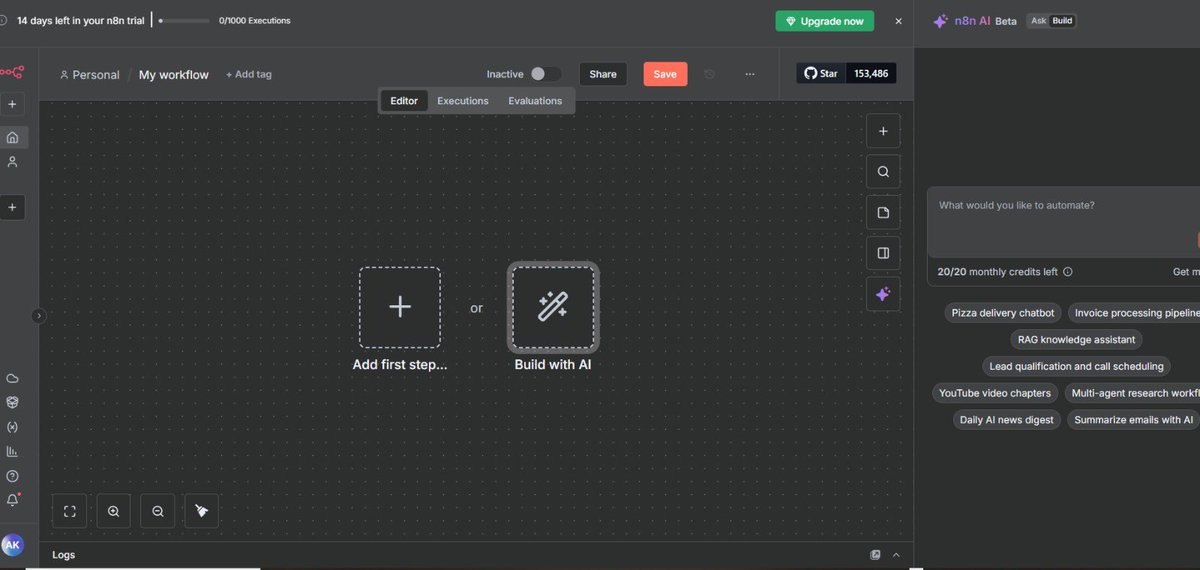The image size is (1200, 570).
Task: Click the Build with AI box
Action: [x=553, y=307]
